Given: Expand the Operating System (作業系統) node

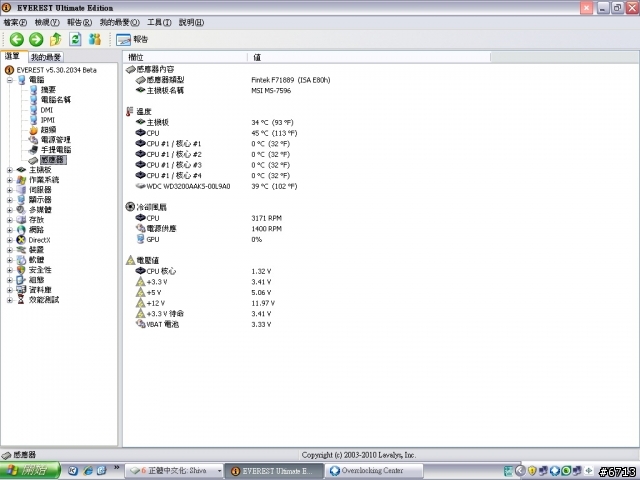Looking at the screenshot, I should pyautogui.click(x=10, y=180).
